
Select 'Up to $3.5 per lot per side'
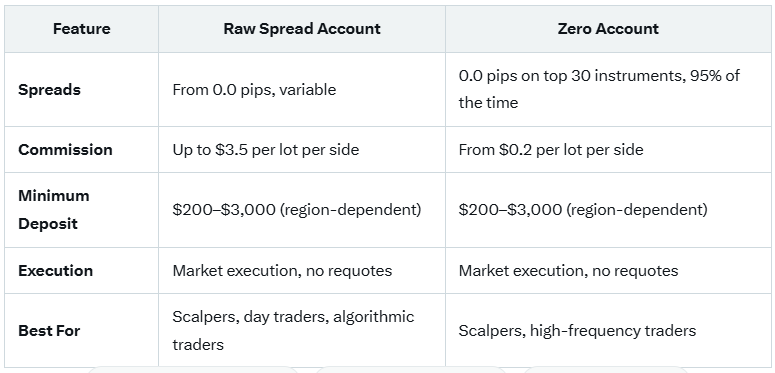pyautogui.click(x=265, y=150)
